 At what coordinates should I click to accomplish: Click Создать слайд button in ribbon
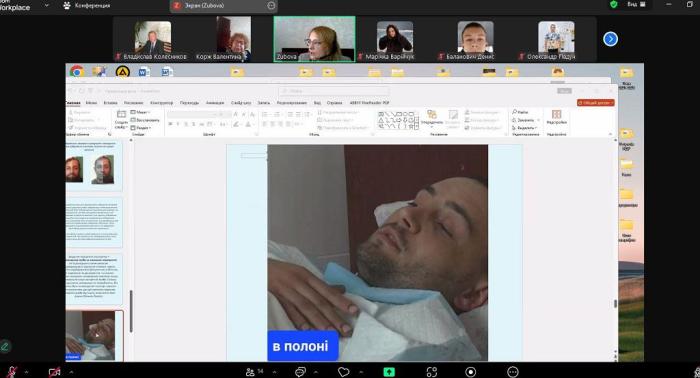click(121, 119)
